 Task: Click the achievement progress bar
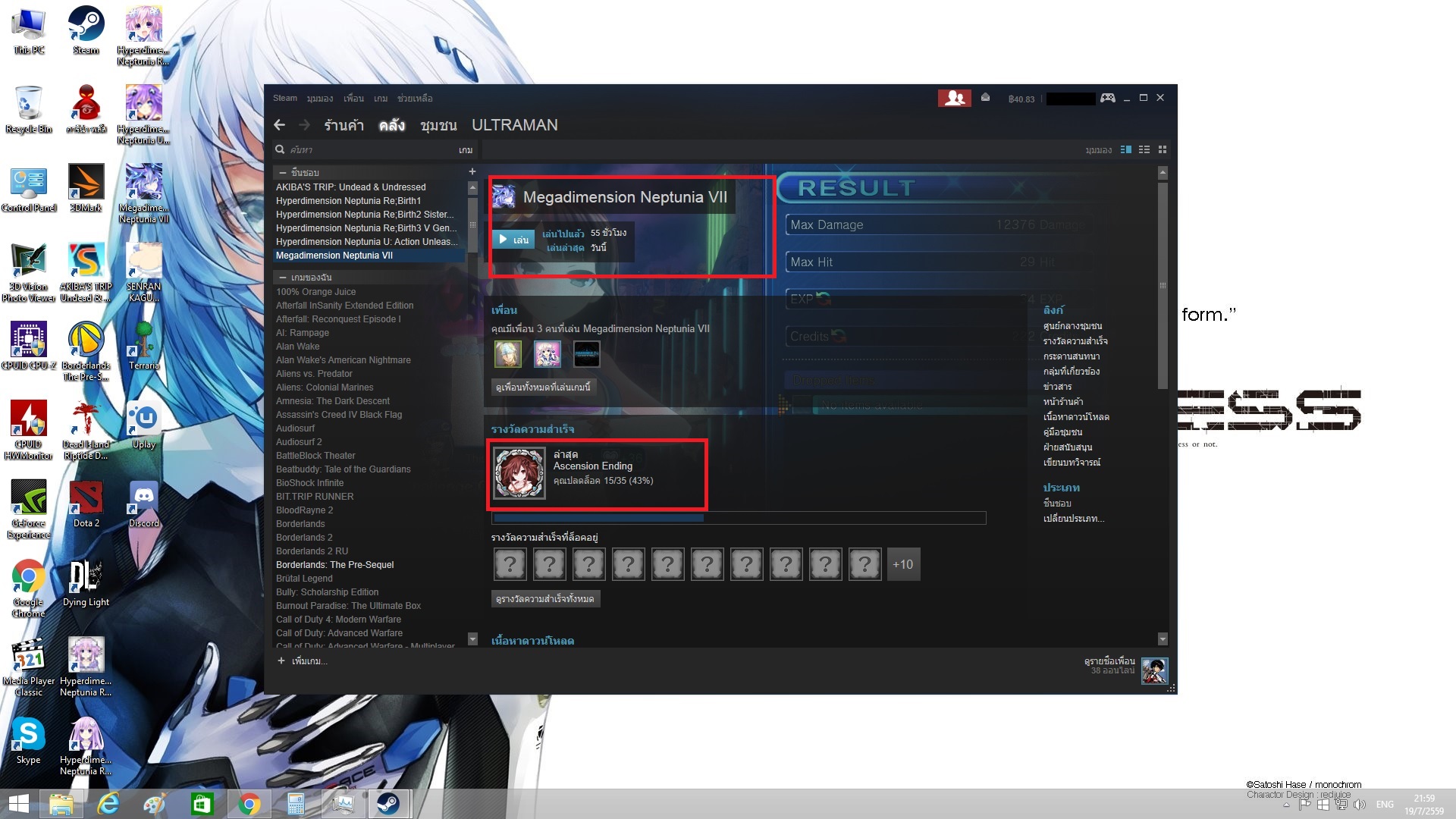click(x=739, y=518)
